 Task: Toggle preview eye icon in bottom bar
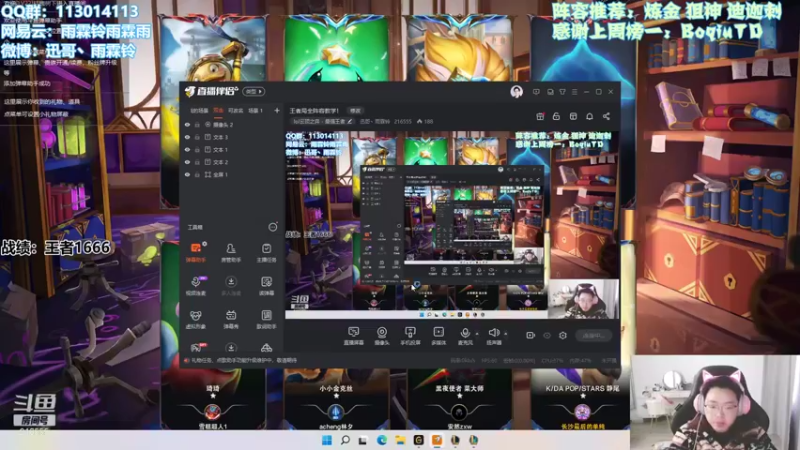coord(547,335)
